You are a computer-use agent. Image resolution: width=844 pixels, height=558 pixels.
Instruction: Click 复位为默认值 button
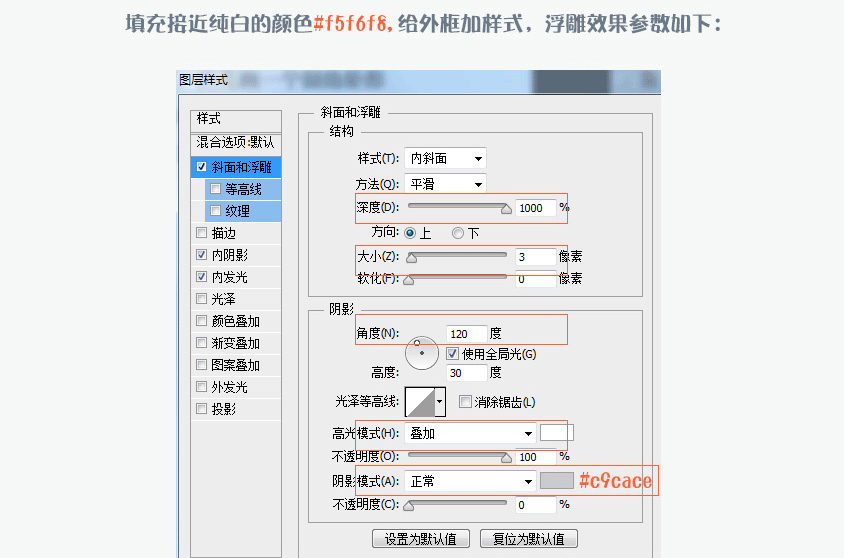pos(529,539)
